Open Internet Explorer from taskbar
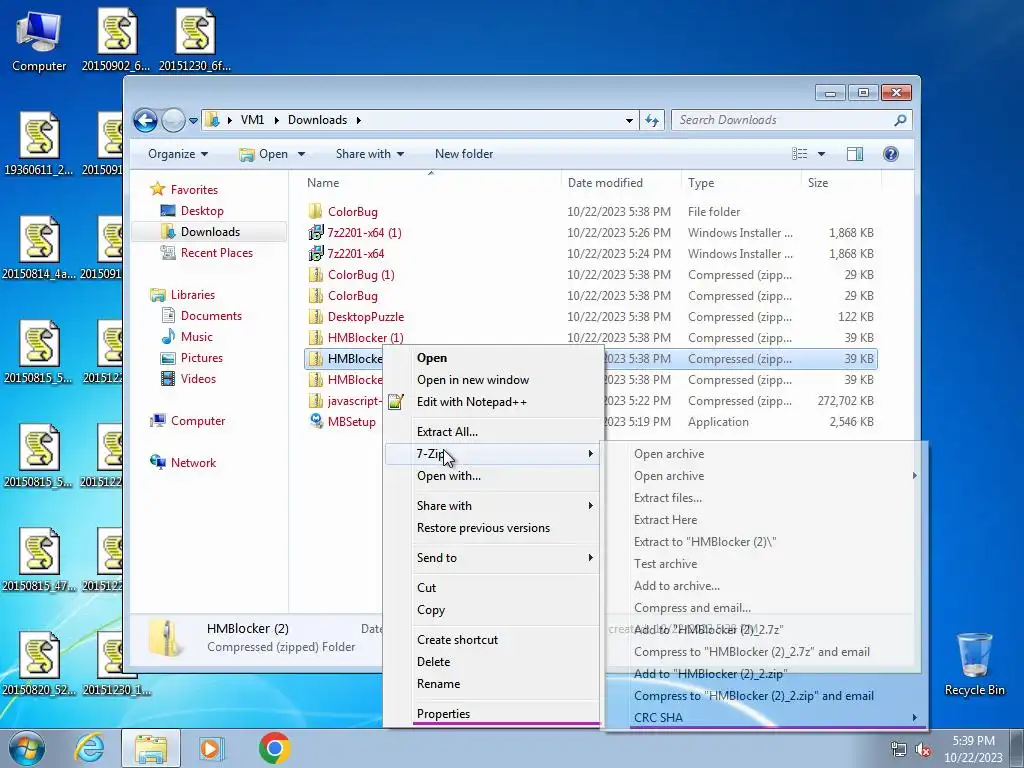Viewport: 1024px width, 768px height. 89,748
